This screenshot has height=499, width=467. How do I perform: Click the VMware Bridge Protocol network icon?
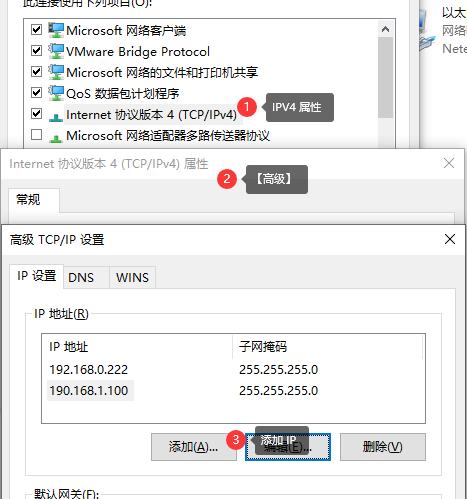click(x=56, y=51)
